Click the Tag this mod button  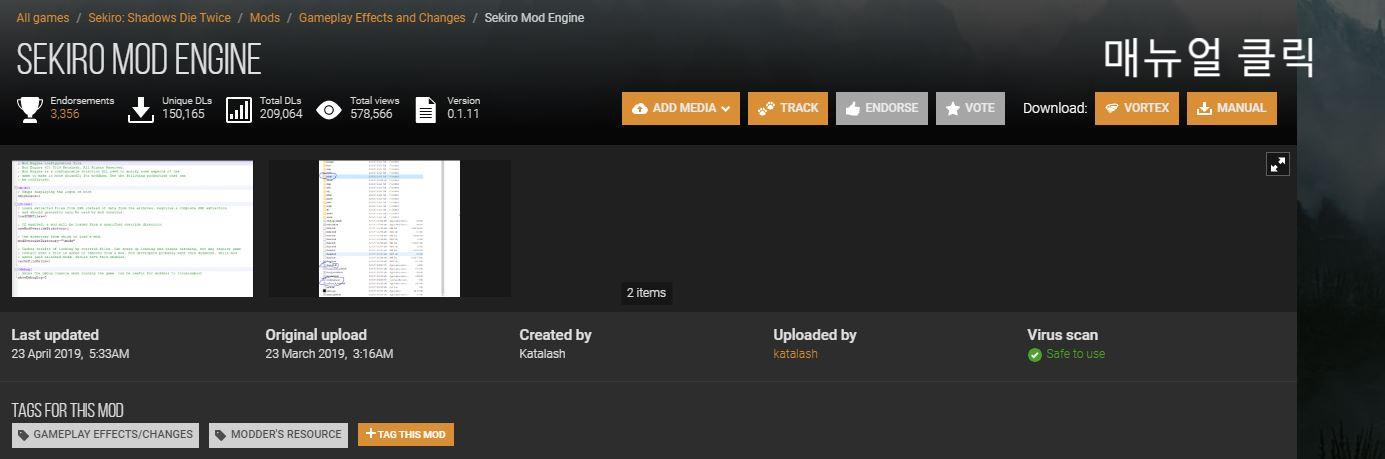coord(406,435)
